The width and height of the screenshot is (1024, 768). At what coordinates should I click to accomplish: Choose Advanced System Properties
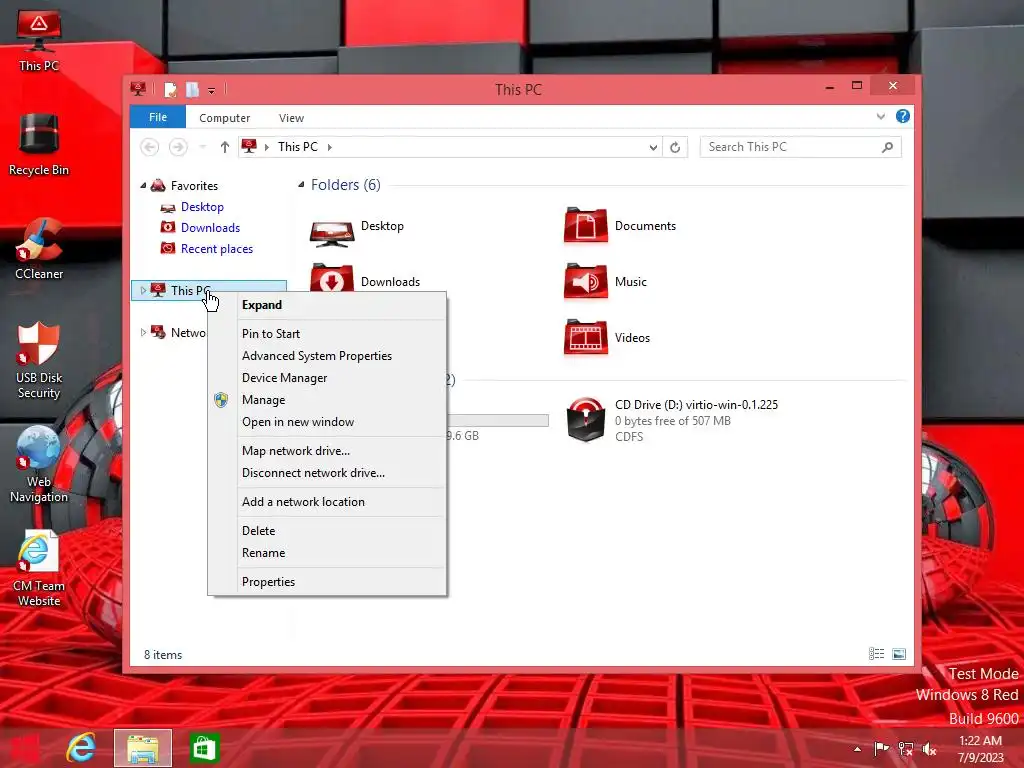(x=327, y=356)
